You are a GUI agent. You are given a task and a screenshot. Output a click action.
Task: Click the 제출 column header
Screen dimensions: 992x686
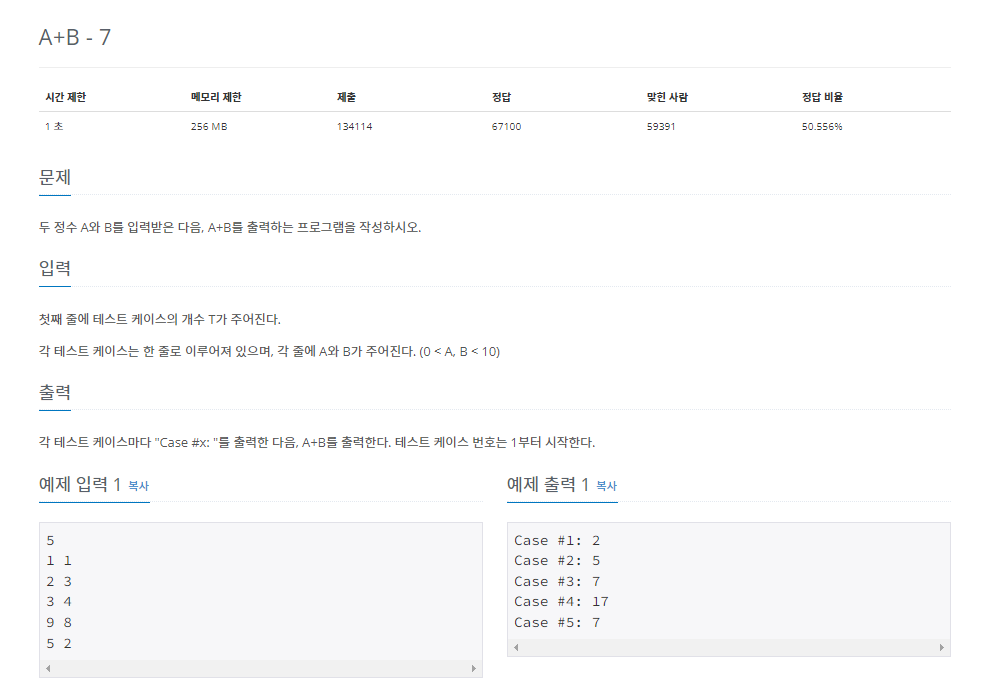[x=346, y=97]
